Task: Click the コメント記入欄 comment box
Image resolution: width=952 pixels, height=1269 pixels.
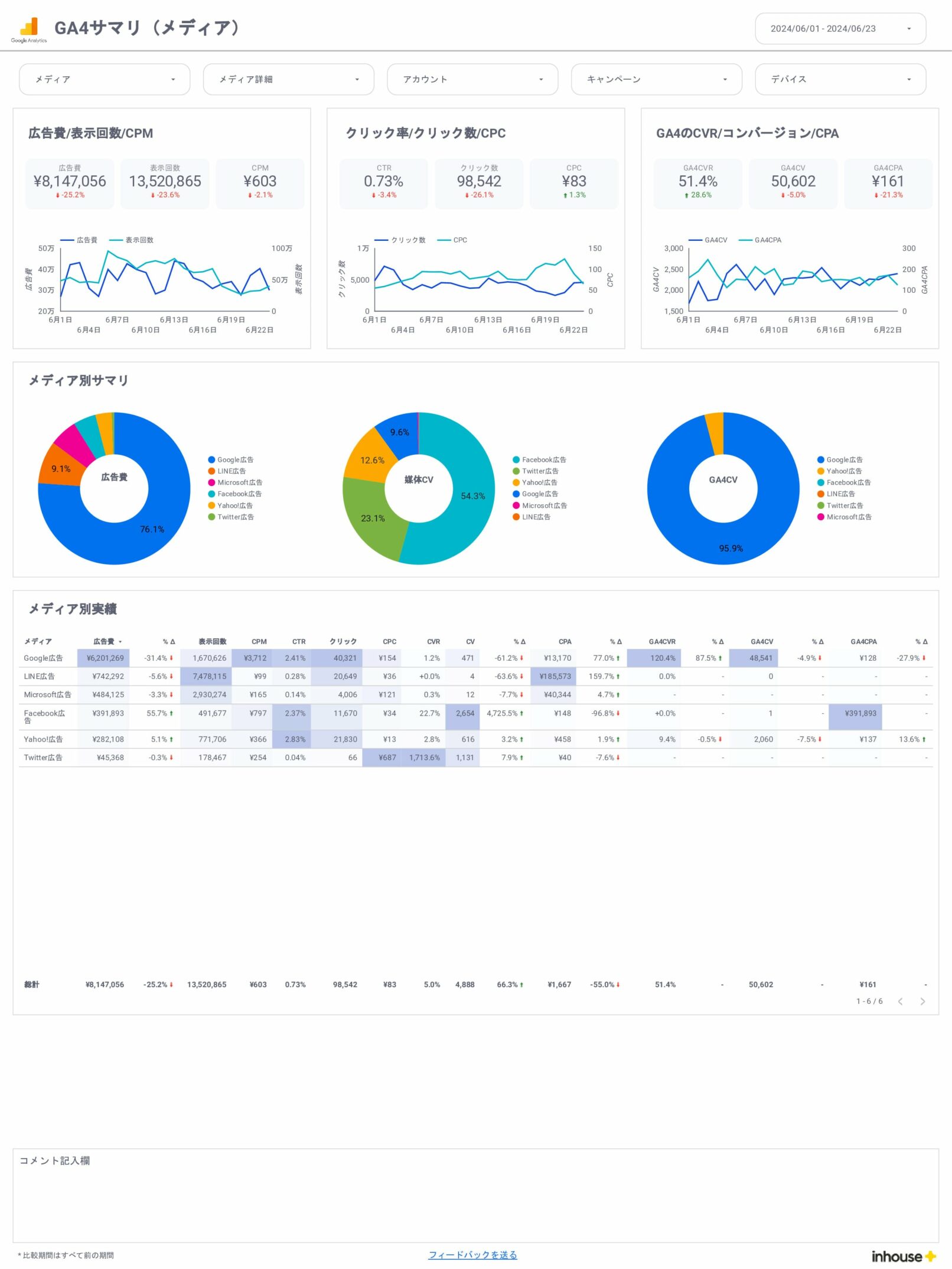Action: [475, 1196]
